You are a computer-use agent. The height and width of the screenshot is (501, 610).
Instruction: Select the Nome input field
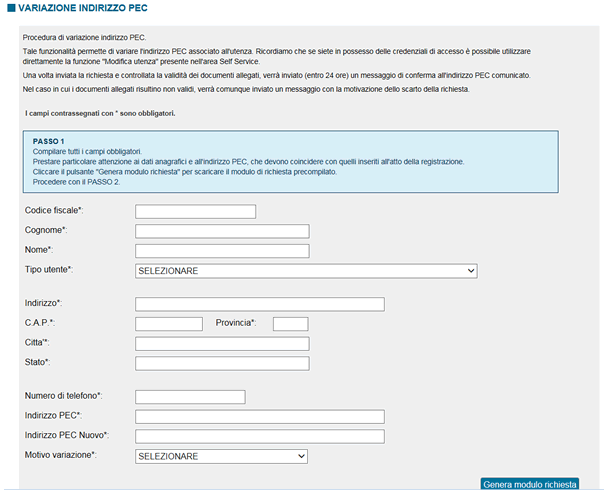click(222, 251)
